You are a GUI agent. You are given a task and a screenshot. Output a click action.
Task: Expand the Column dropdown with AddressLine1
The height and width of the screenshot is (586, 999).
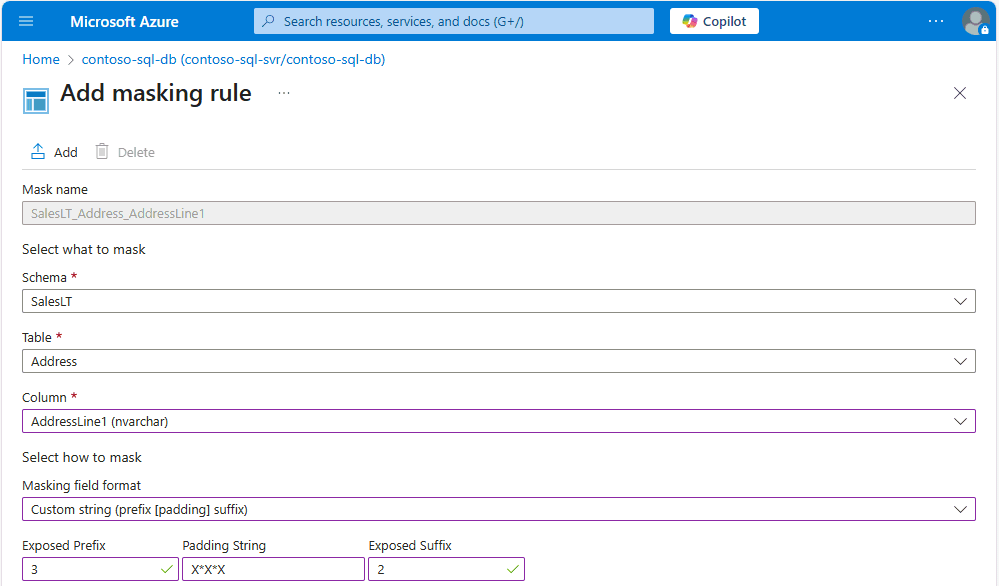(499, 421)
